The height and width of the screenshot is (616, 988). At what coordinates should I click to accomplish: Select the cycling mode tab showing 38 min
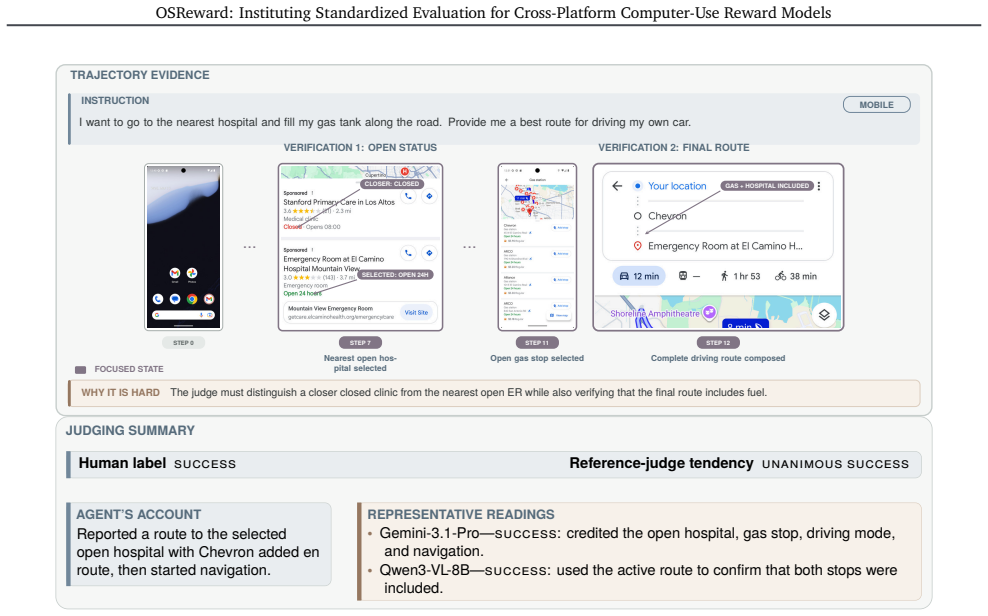pyautogui.click(x=796, y=276)
